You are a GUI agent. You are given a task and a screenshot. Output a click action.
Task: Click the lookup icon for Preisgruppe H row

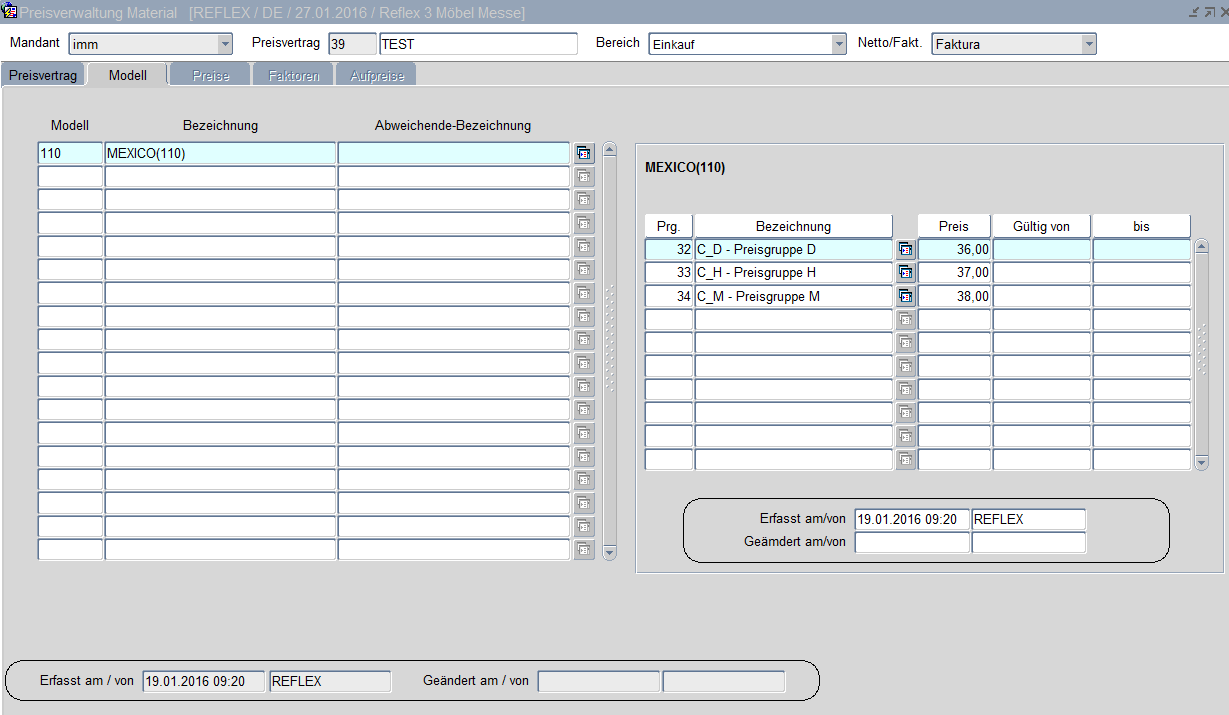click(x=905, y=272)
